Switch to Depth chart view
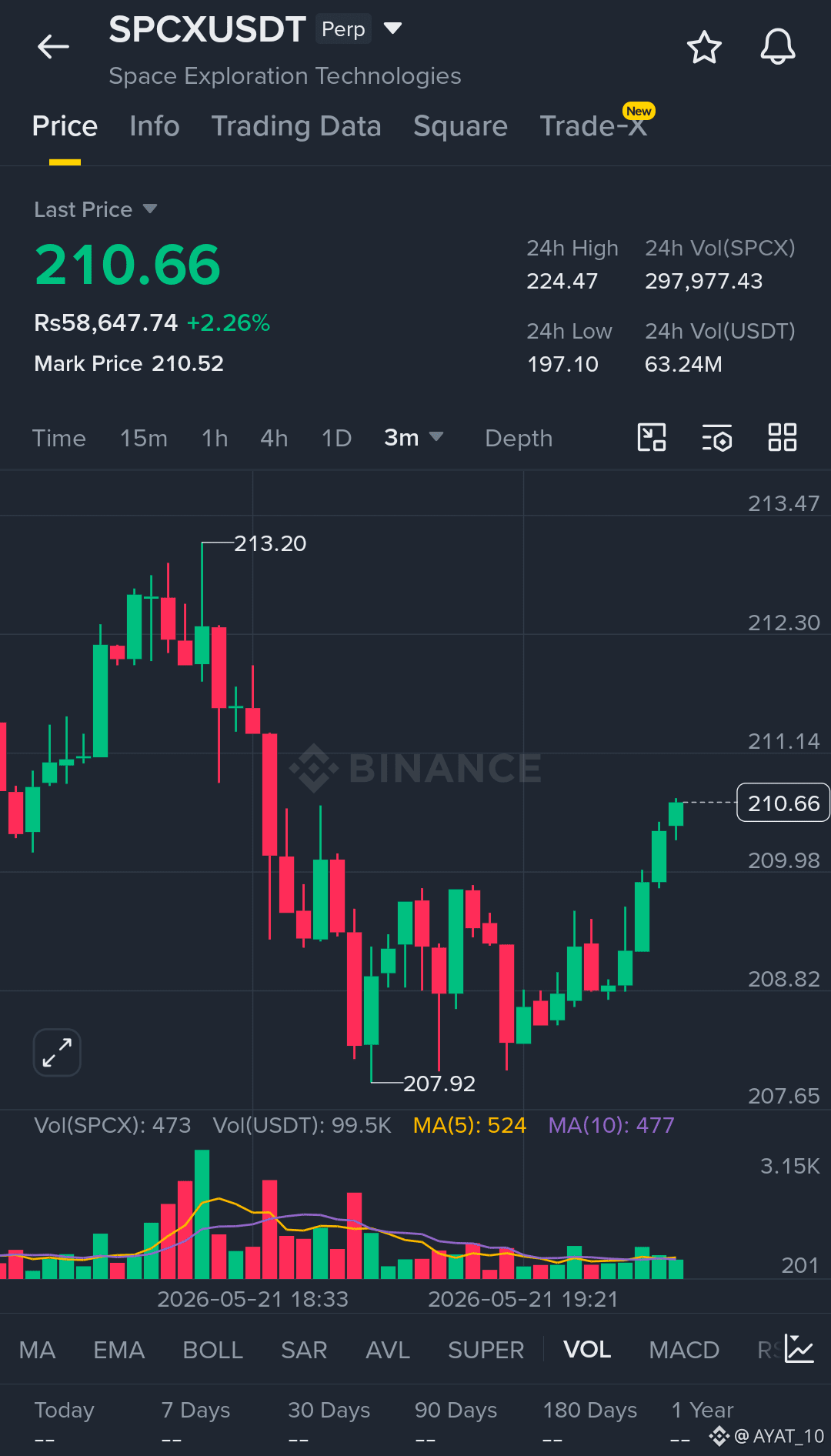Viewport: 831px width, 1456px height. pyautogui.click(x=519, y=438)
